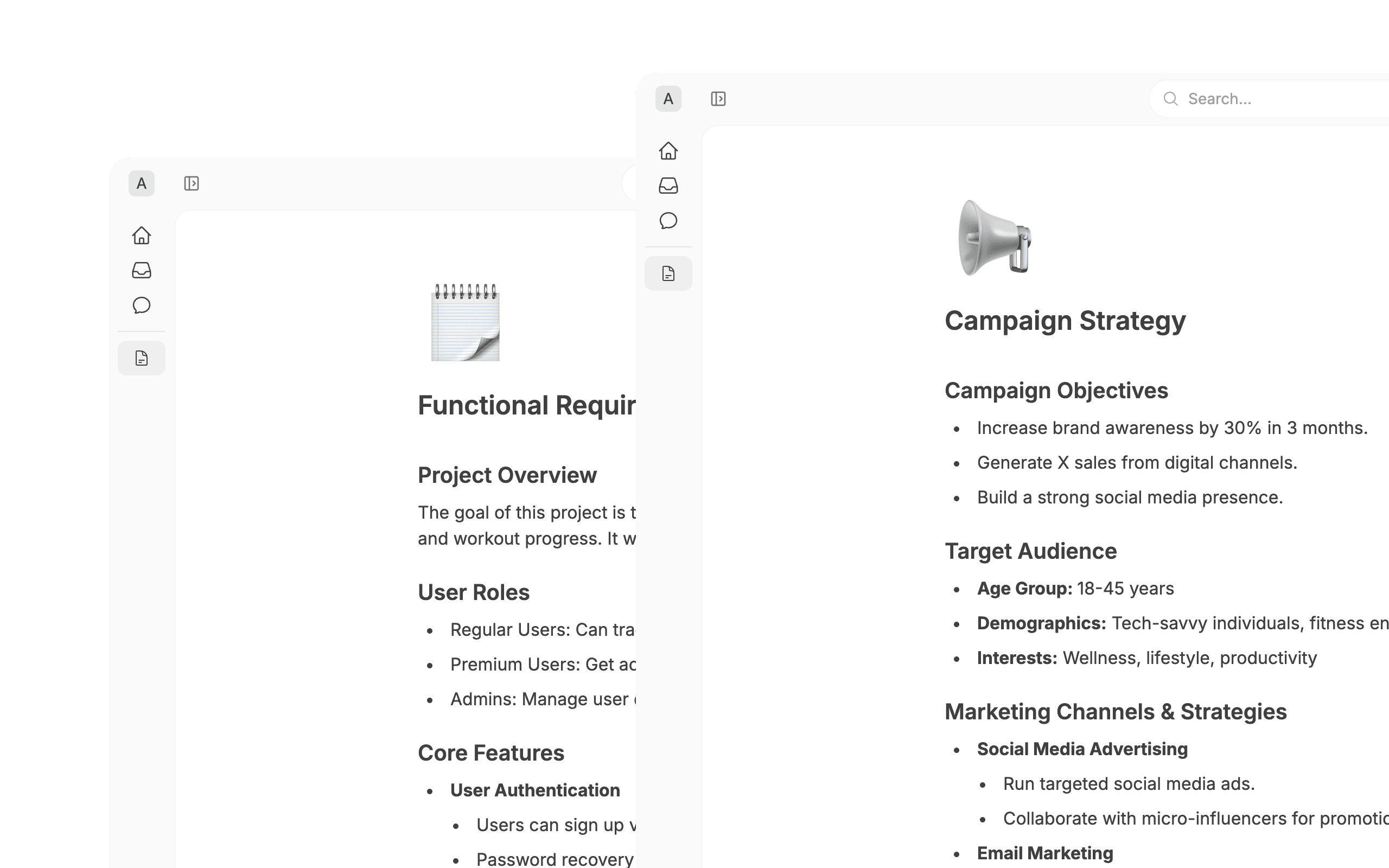Select document icon in front window sidebar

[x=668, y=273]
